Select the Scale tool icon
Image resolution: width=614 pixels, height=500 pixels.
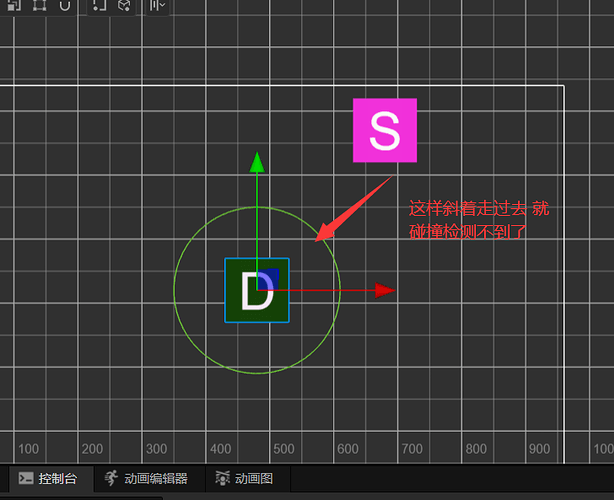14,5
